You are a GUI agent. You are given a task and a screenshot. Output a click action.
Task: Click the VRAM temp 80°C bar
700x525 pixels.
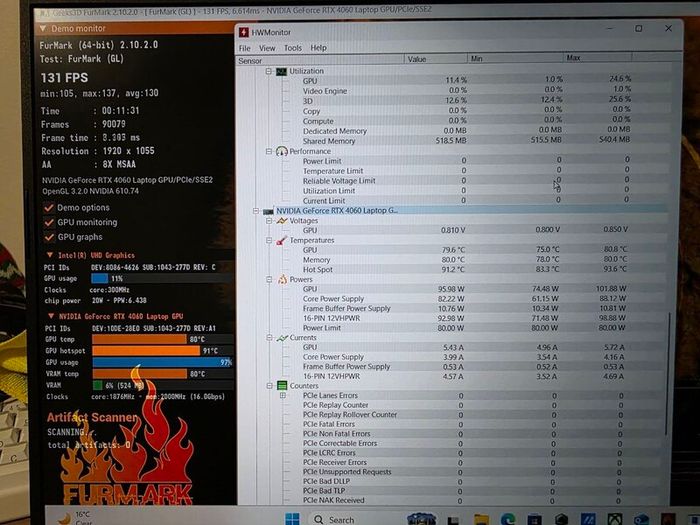coord(139,374)
